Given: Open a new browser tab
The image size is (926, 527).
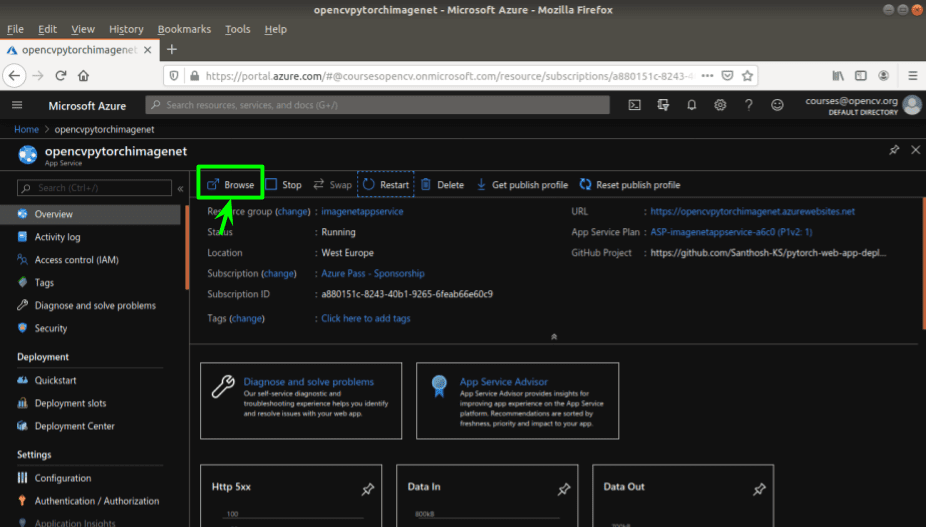Looking at the screenshot, I should coord(172,50).
